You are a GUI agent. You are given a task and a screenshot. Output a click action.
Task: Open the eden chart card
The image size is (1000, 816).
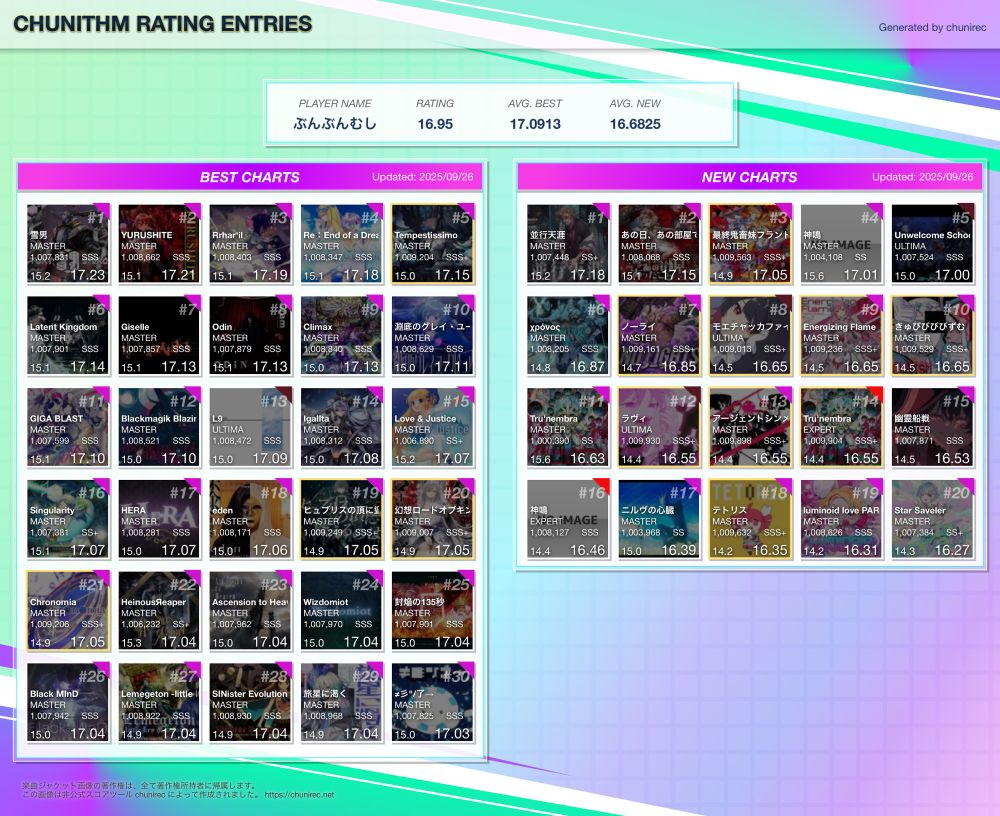coord(251,519)
